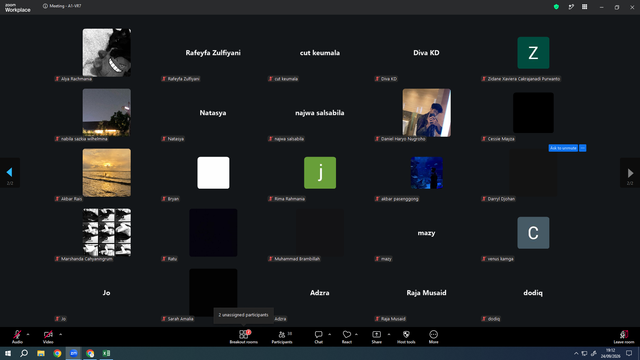Select Daniel Haryo Nugroho's video tile
This screenshot has width=640, height=360.
point(427,112)
